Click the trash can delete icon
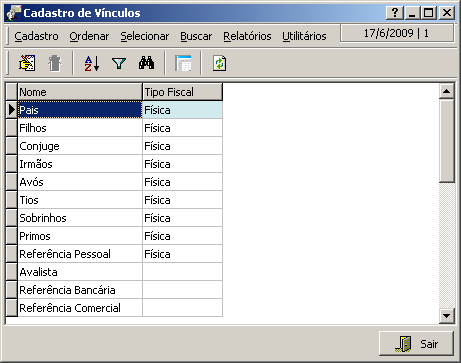This screenshot has width=461, height=363. [54, 63]
